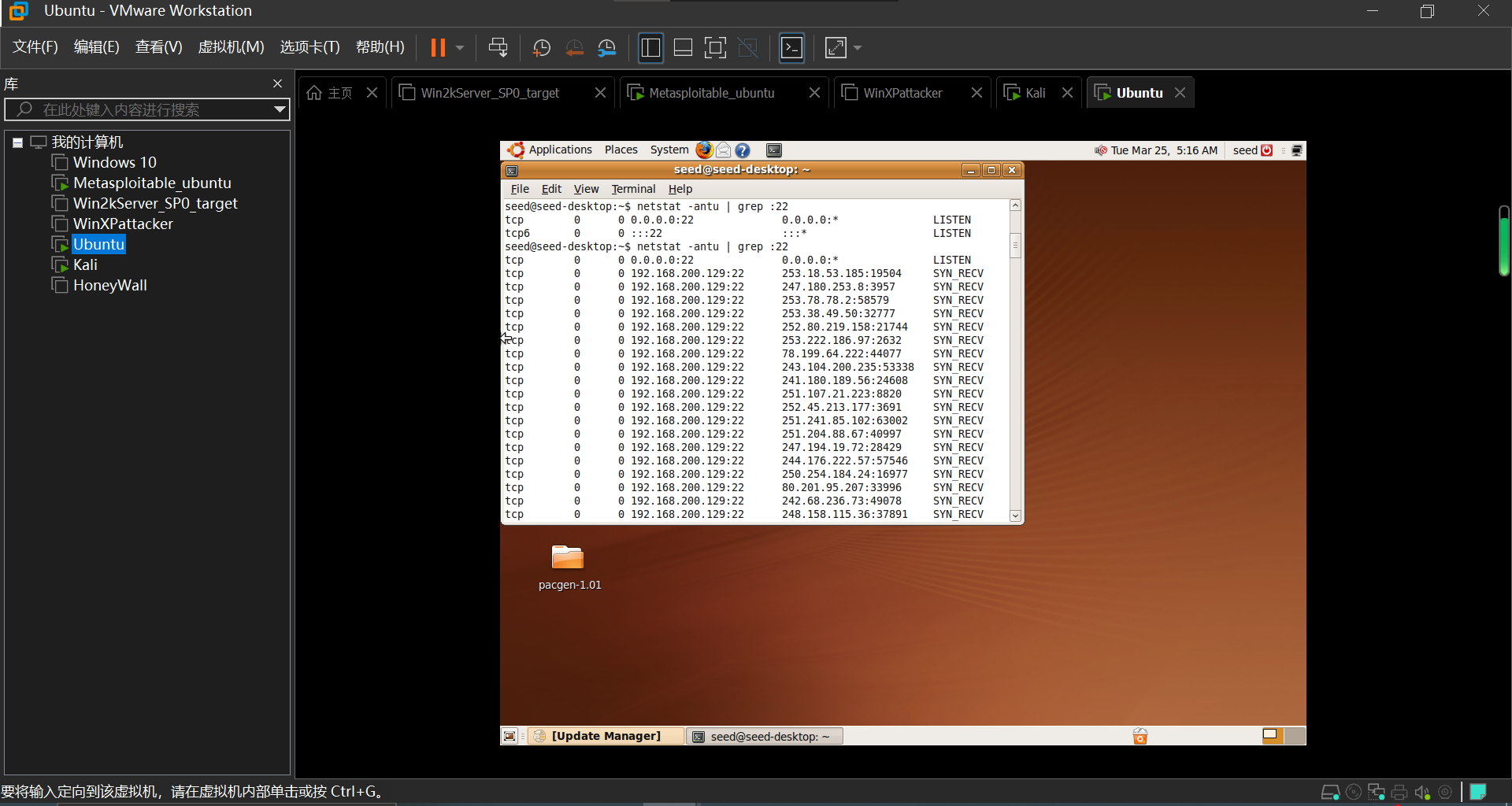Switch to the second workspace

pos(1295,736)
